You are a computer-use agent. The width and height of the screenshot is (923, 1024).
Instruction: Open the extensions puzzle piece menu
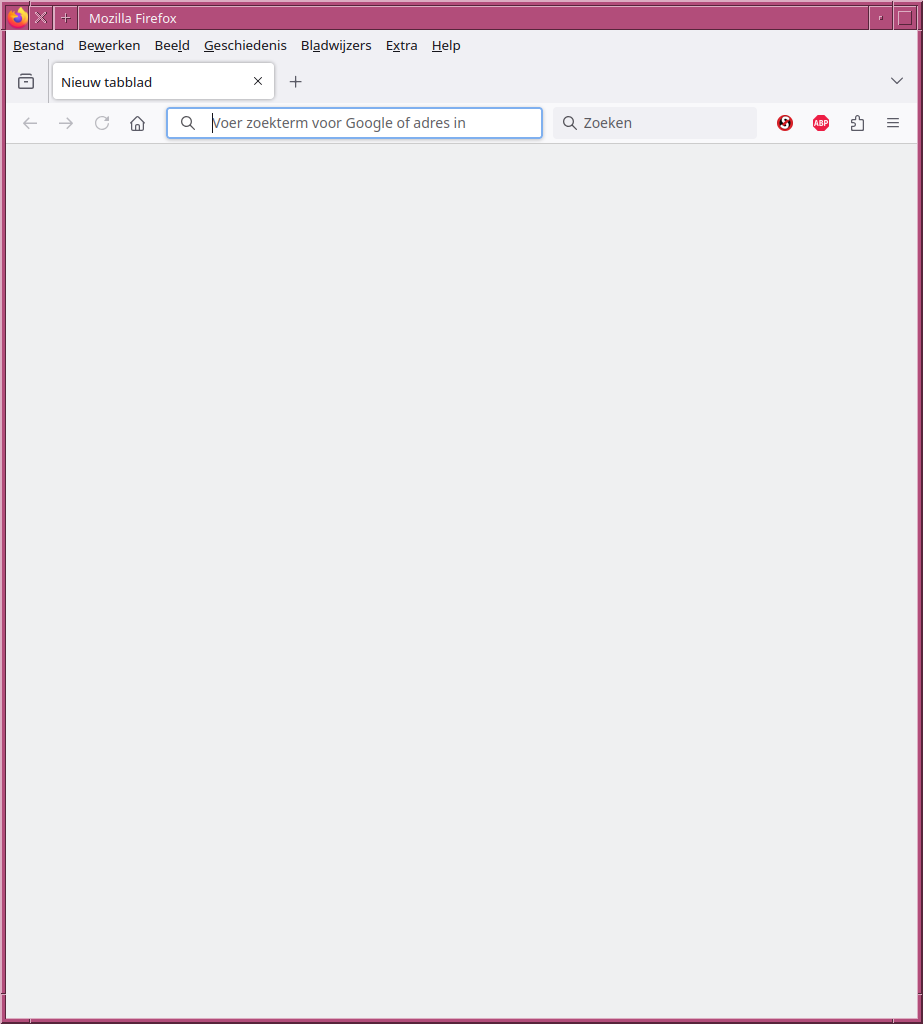857,123
